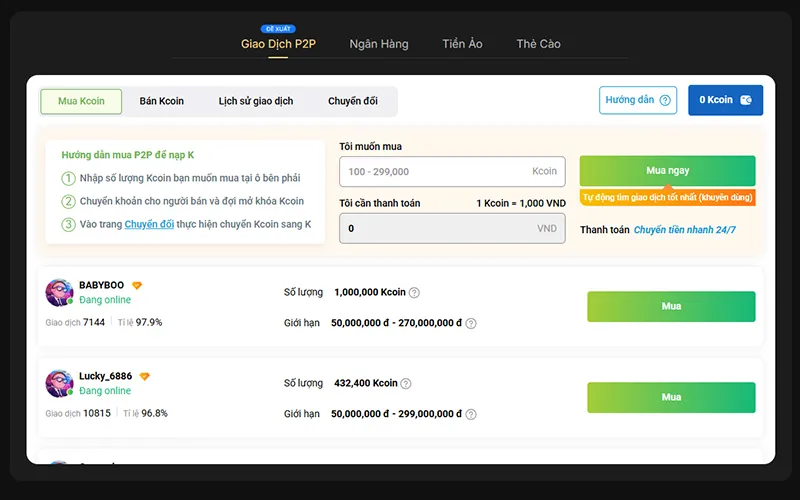Click info icon after 270,000,000 đ limit
This screenshot has width=800, height=500.
[x=471, y=323]
